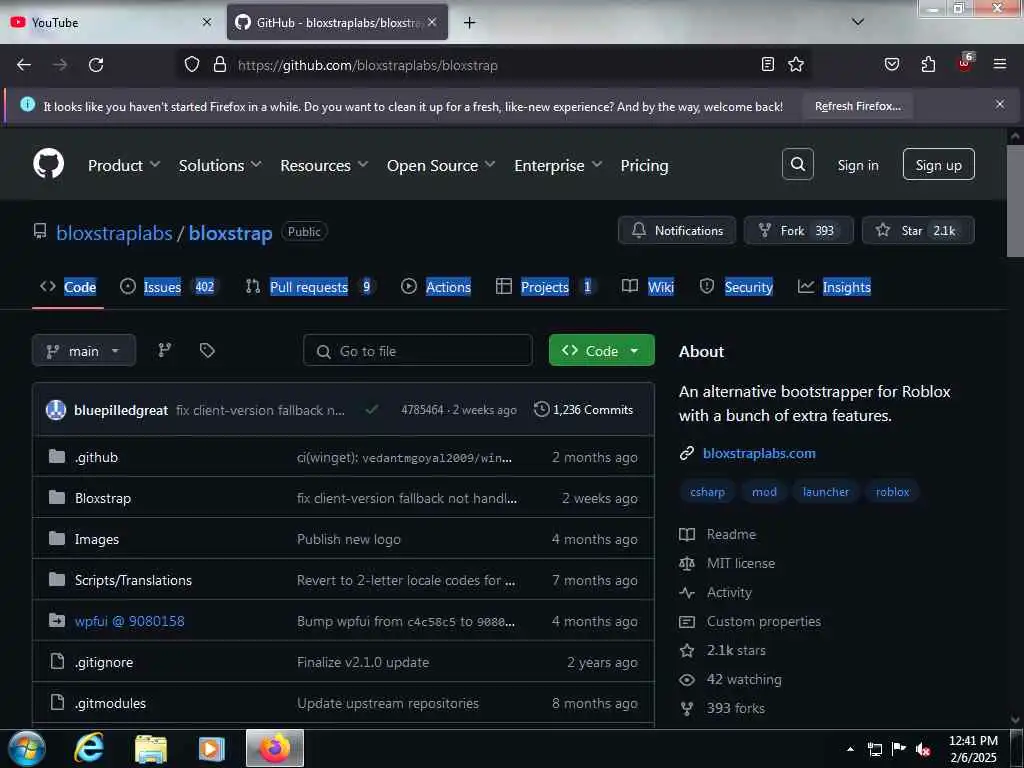Open the Issues tab
Screen dimensions: 1024x768
coord(168,287)
